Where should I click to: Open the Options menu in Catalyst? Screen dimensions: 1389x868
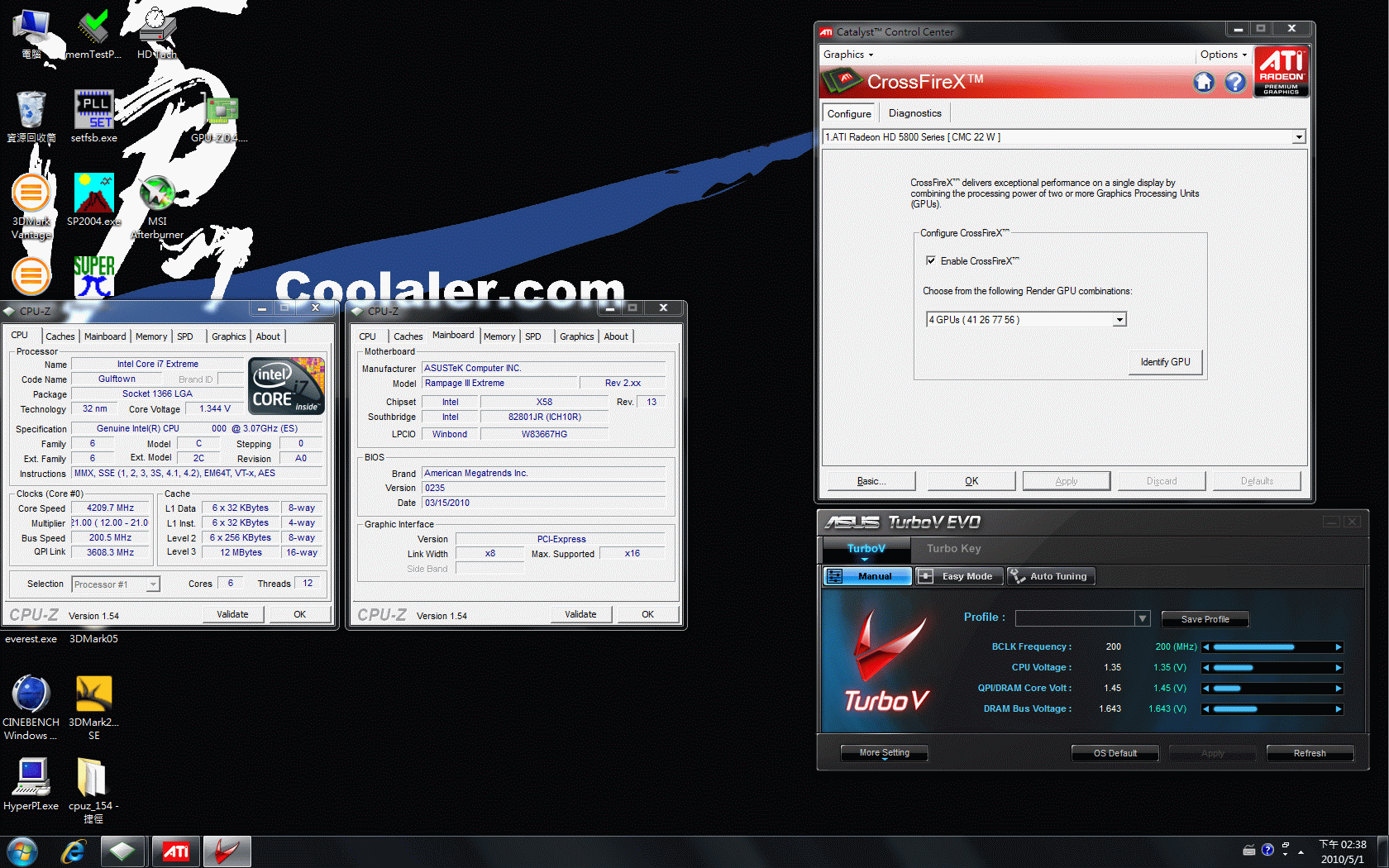point(1224,55)
